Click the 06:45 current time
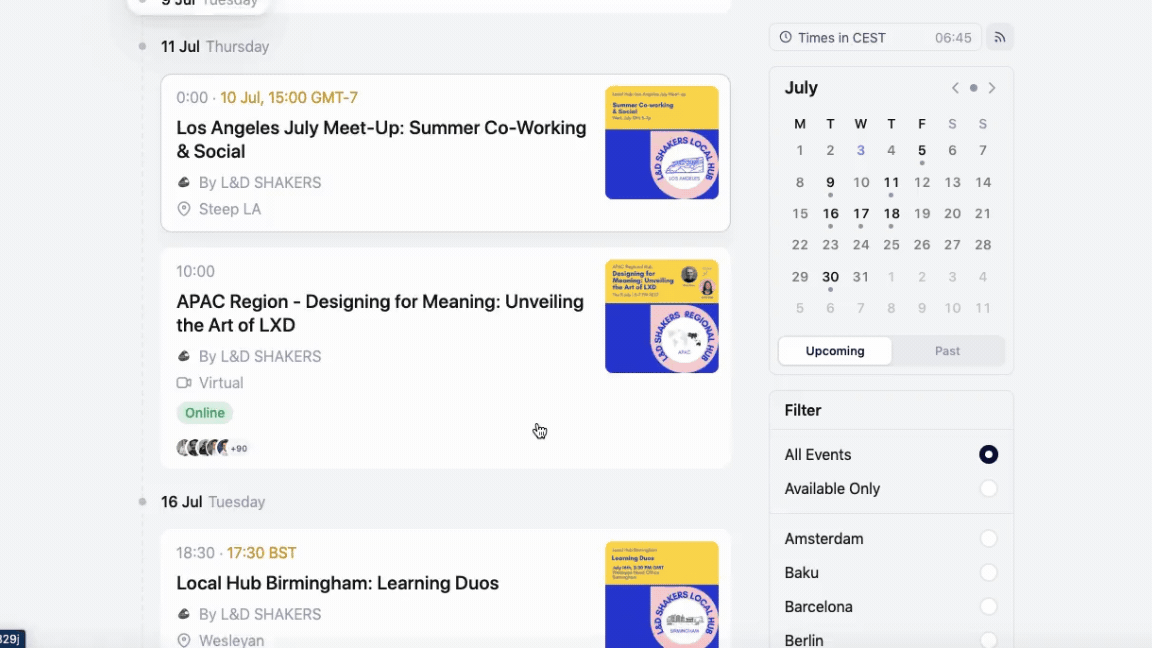 953,37
